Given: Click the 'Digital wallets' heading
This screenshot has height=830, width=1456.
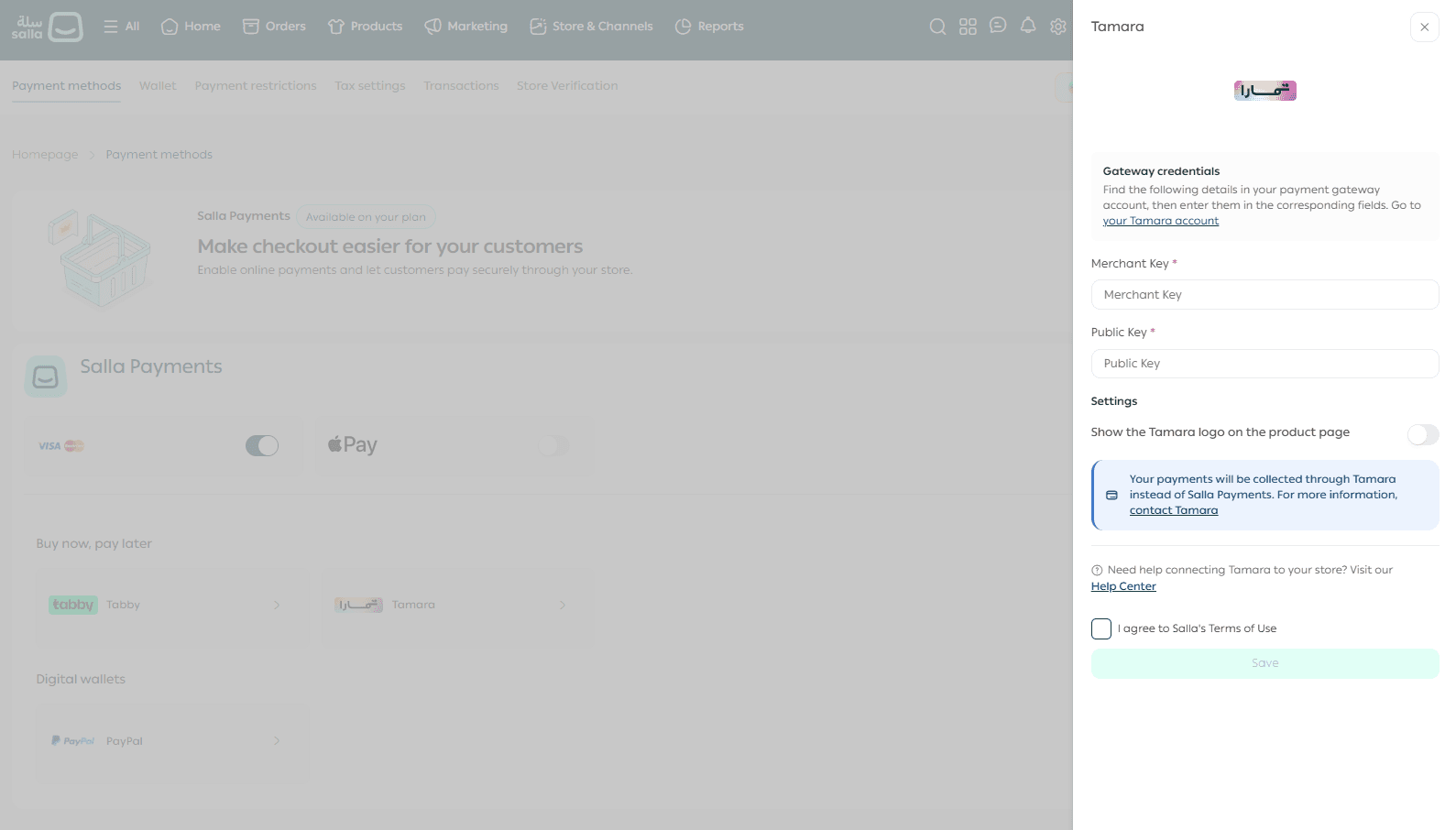Looking at the screenshot, I should click(81, 679).
